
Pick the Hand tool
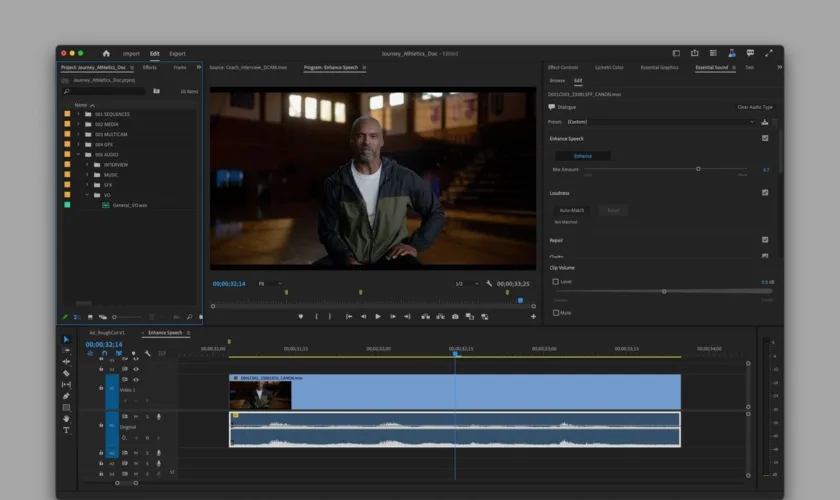click(x=66, y=418)
